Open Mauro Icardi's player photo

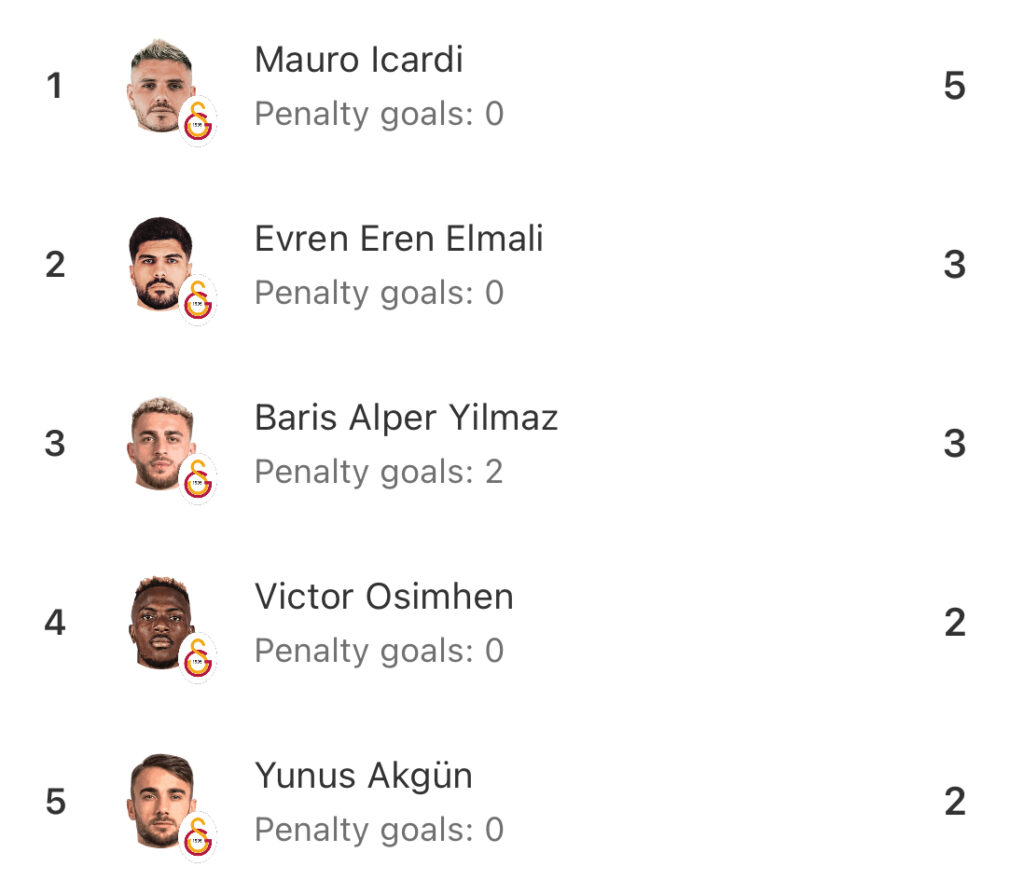click(x=161, y=86)
